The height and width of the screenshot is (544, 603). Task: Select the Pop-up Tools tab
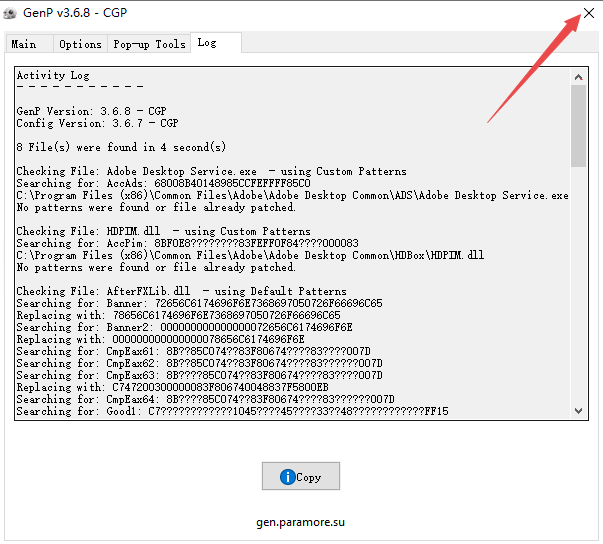(x=149, y=44)
